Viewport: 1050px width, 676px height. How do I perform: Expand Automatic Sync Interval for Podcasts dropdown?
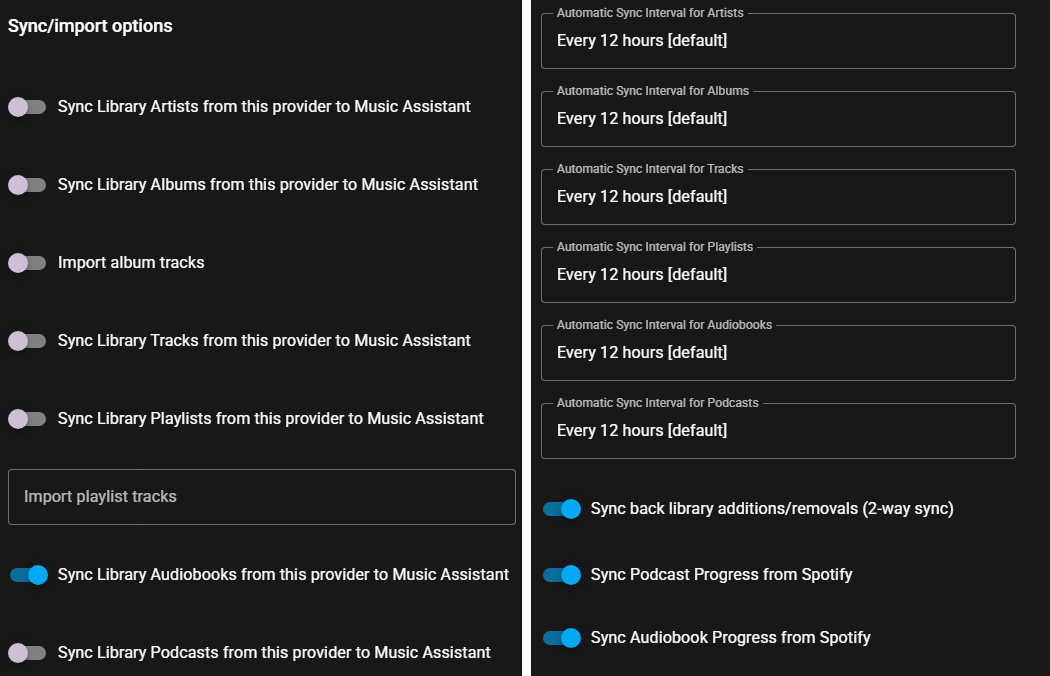[x=778, y=431]
